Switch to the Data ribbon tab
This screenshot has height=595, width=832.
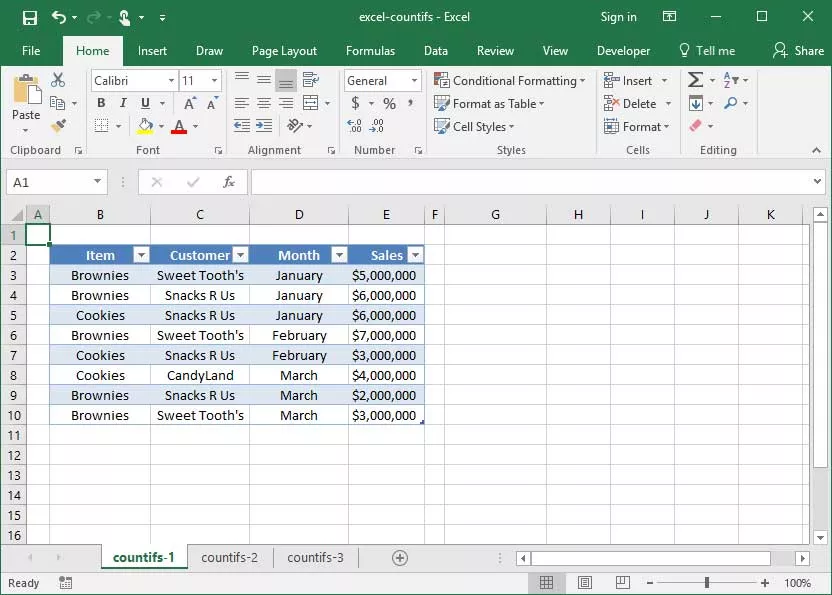436,51
